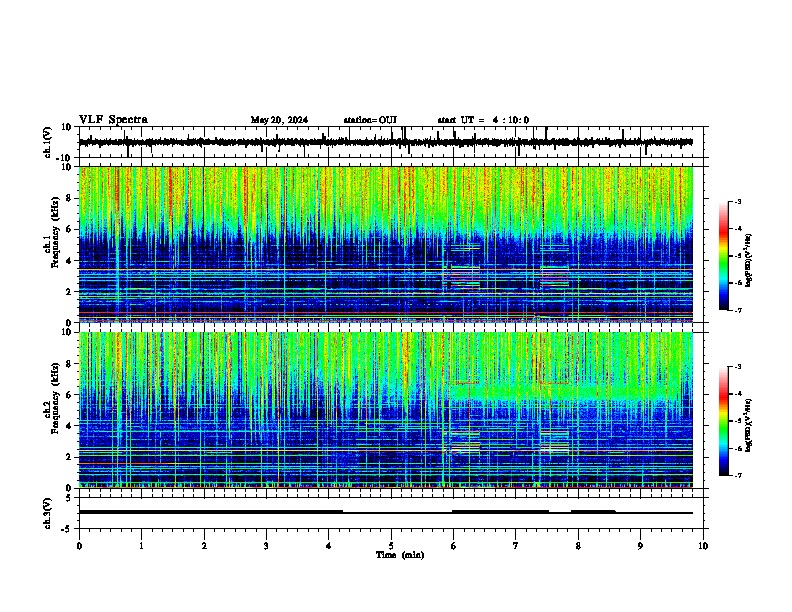The height and width of the screenshot is (612, 792).
Task: Click the 'ch.3(V)' axis label
Action: click(49, 513)
